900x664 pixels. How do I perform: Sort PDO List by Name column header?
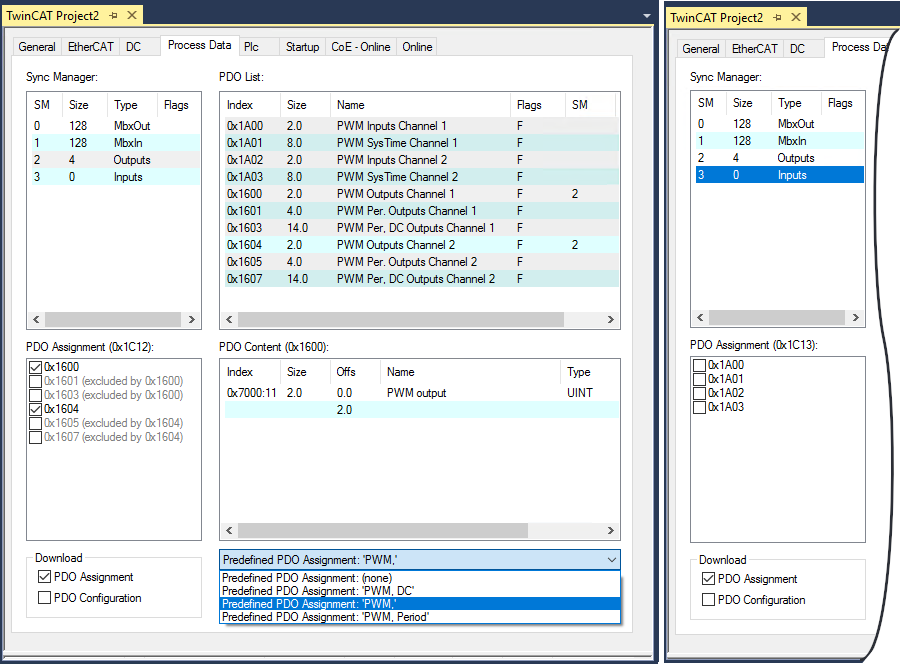420,105
